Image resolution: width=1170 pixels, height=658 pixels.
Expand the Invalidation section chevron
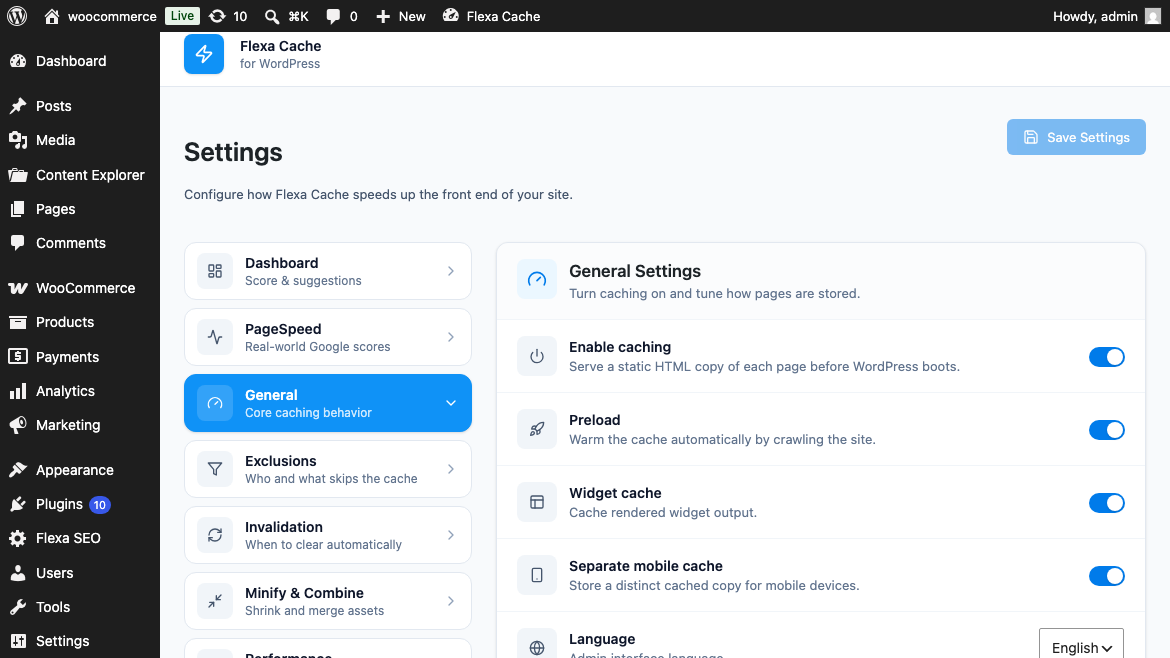tap(451, 535)
